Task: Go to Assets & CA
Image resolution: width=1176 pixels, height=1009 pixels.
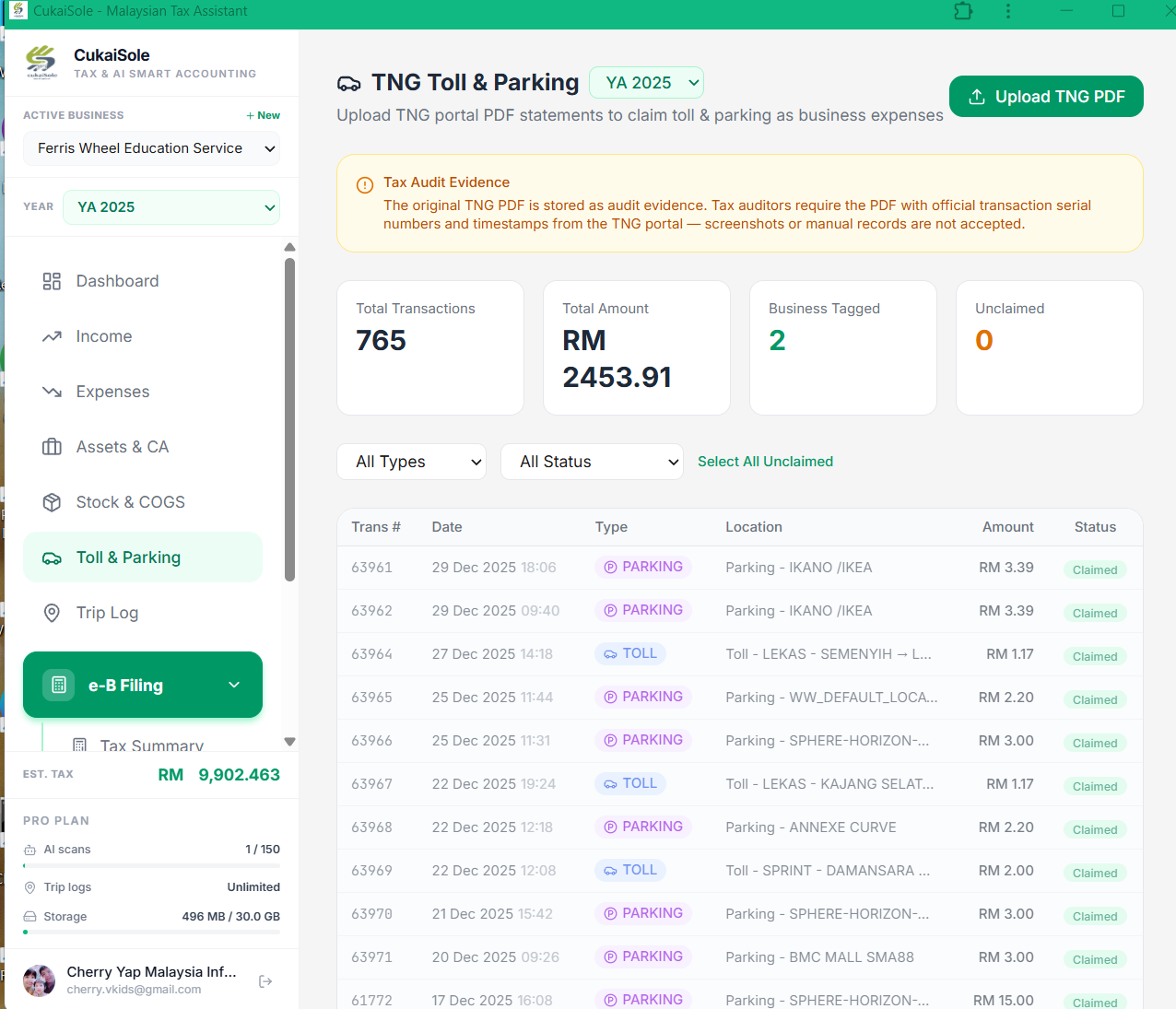Action: point(143,447)
